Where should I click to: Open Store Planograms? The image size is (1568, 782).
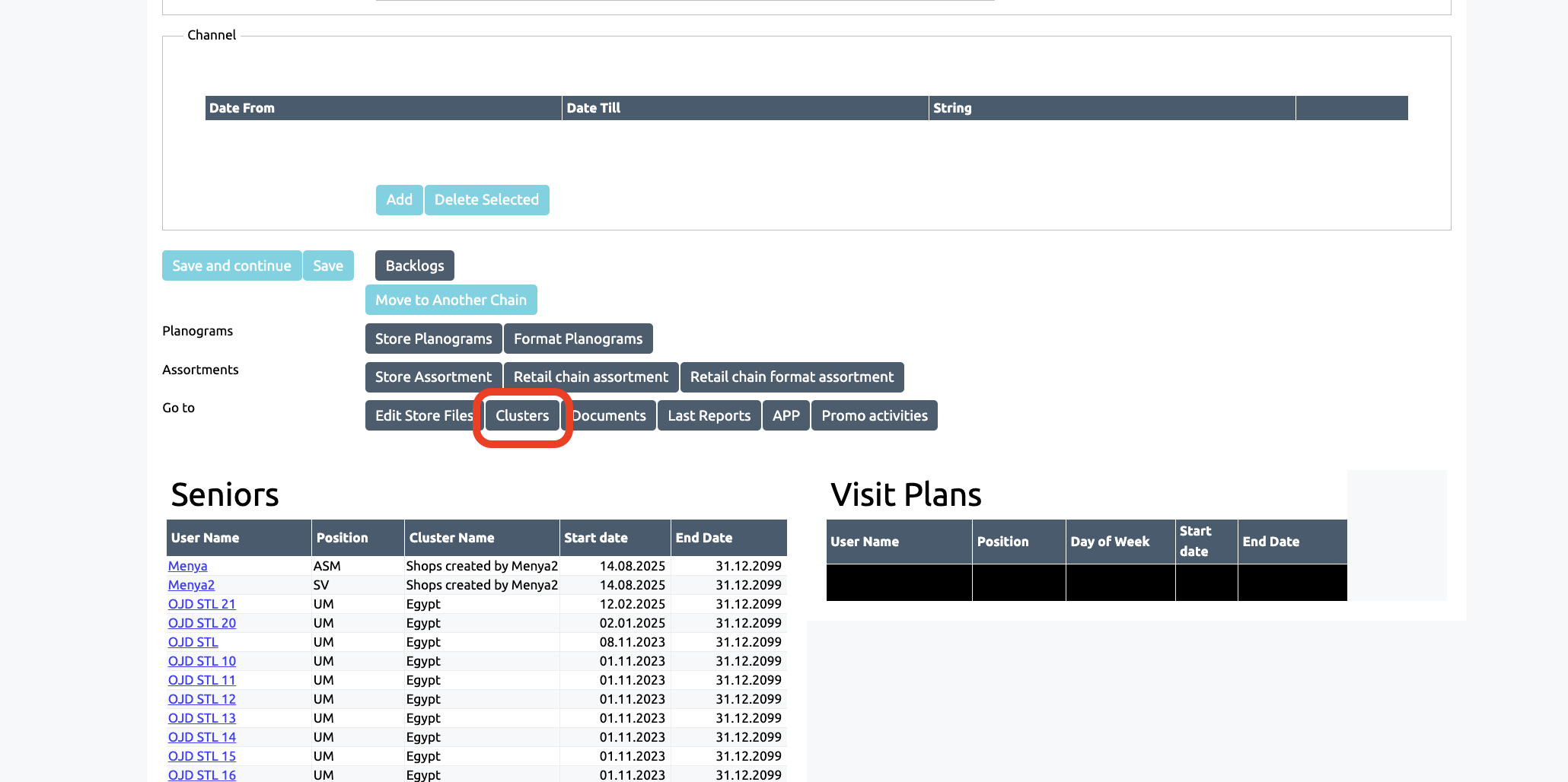tap(433, 339)
